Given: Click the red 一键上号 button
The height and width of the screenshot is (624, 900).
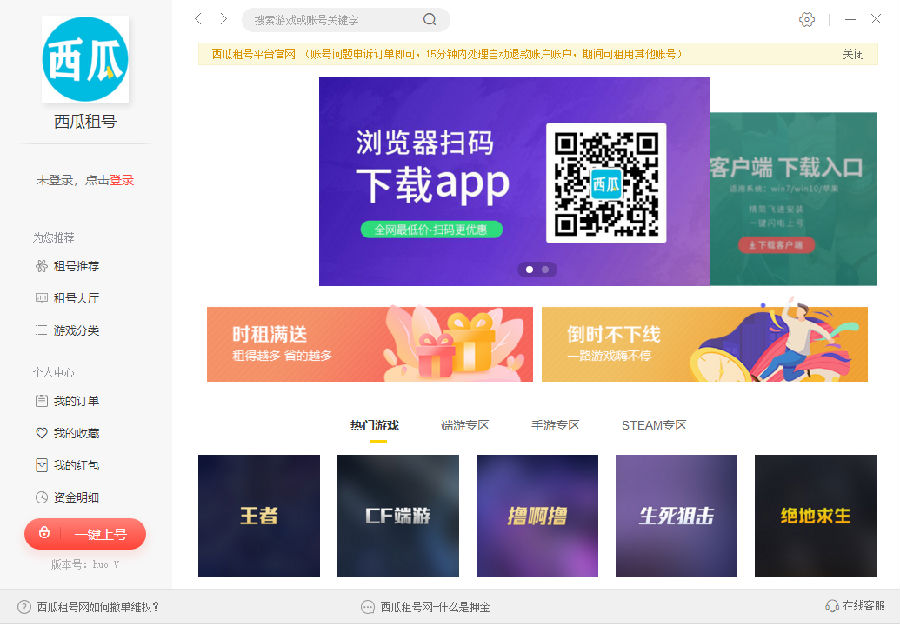Looking at the screenshot, I should tap(85, 534).
